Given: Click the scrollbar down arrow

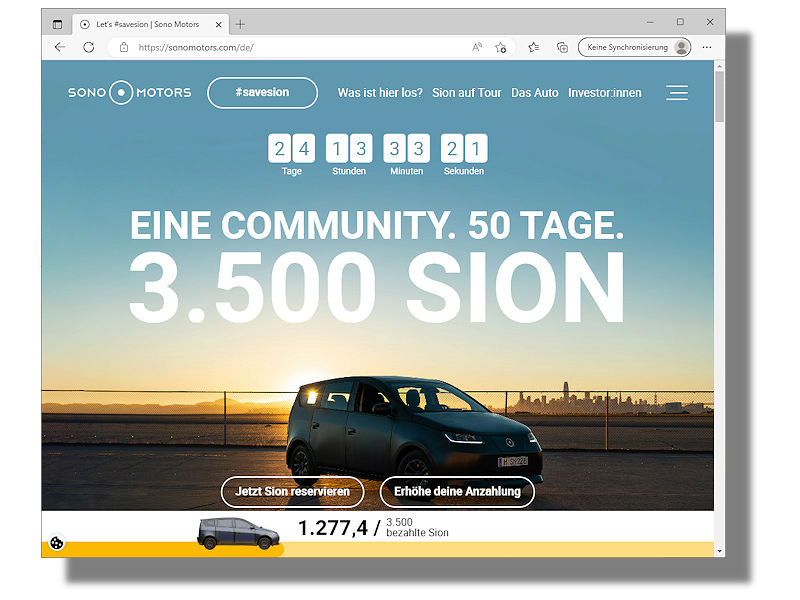Looking at the screenshot, I should pos(719,551).
